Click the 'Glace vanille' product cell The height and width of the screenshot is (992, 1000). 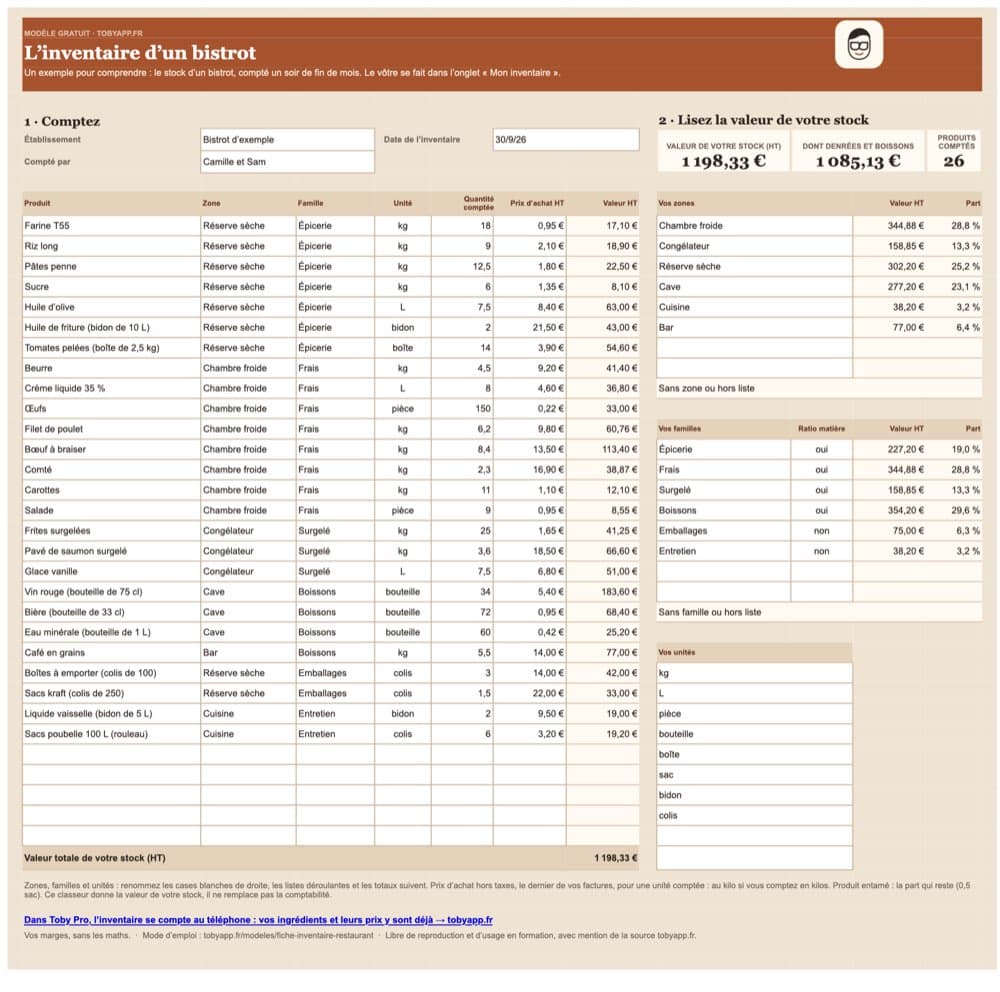[x=111, y=572]
